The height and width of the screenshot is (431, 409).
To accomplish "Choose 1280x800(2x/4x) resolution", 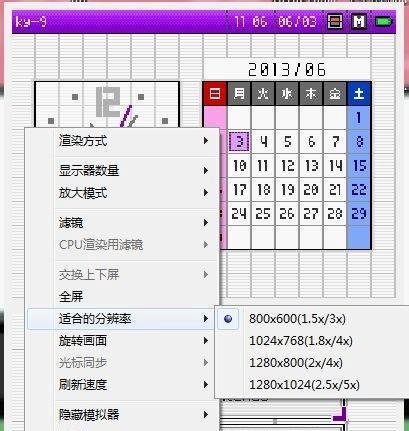I will tap(296, 363).
